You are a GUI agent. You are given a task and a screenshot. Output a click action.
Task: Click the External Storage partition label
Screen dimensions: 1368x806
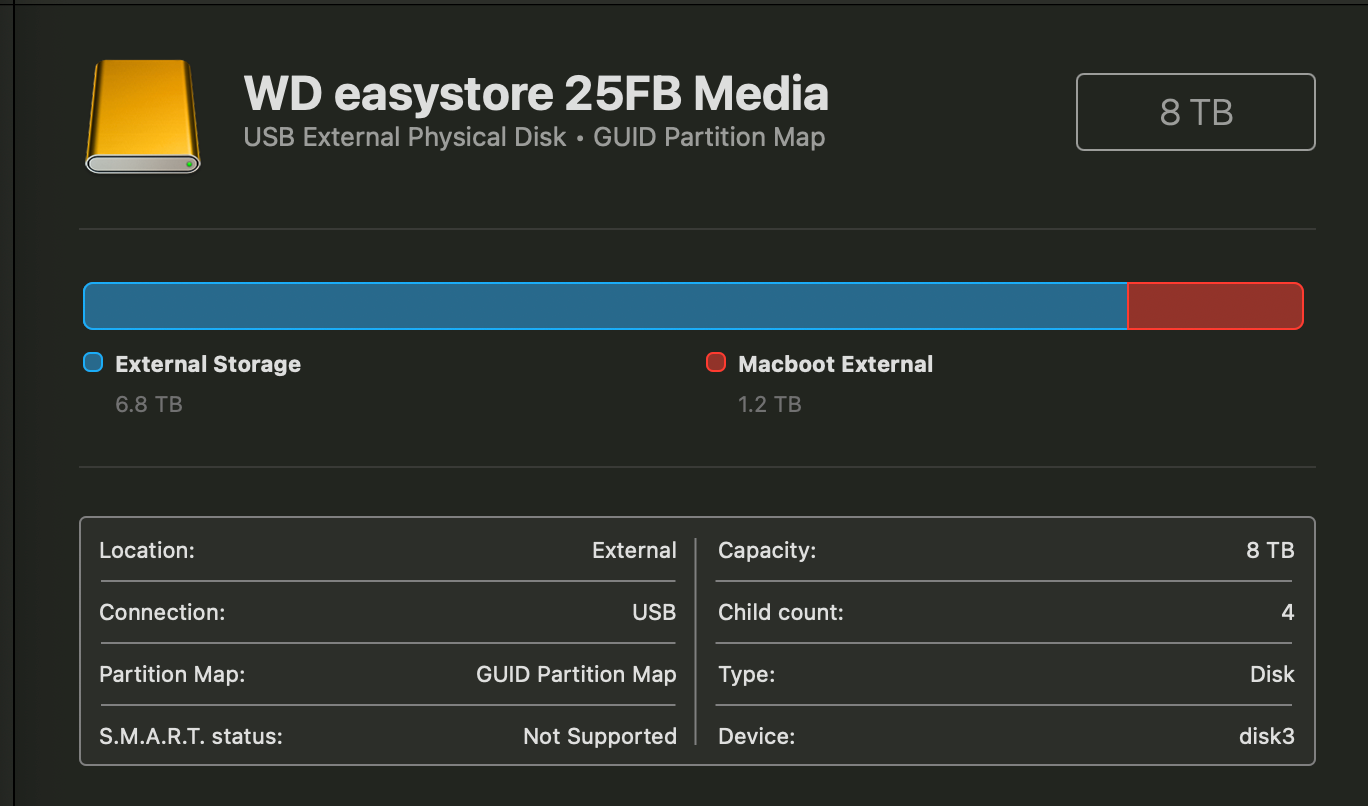tap(208, 364)
